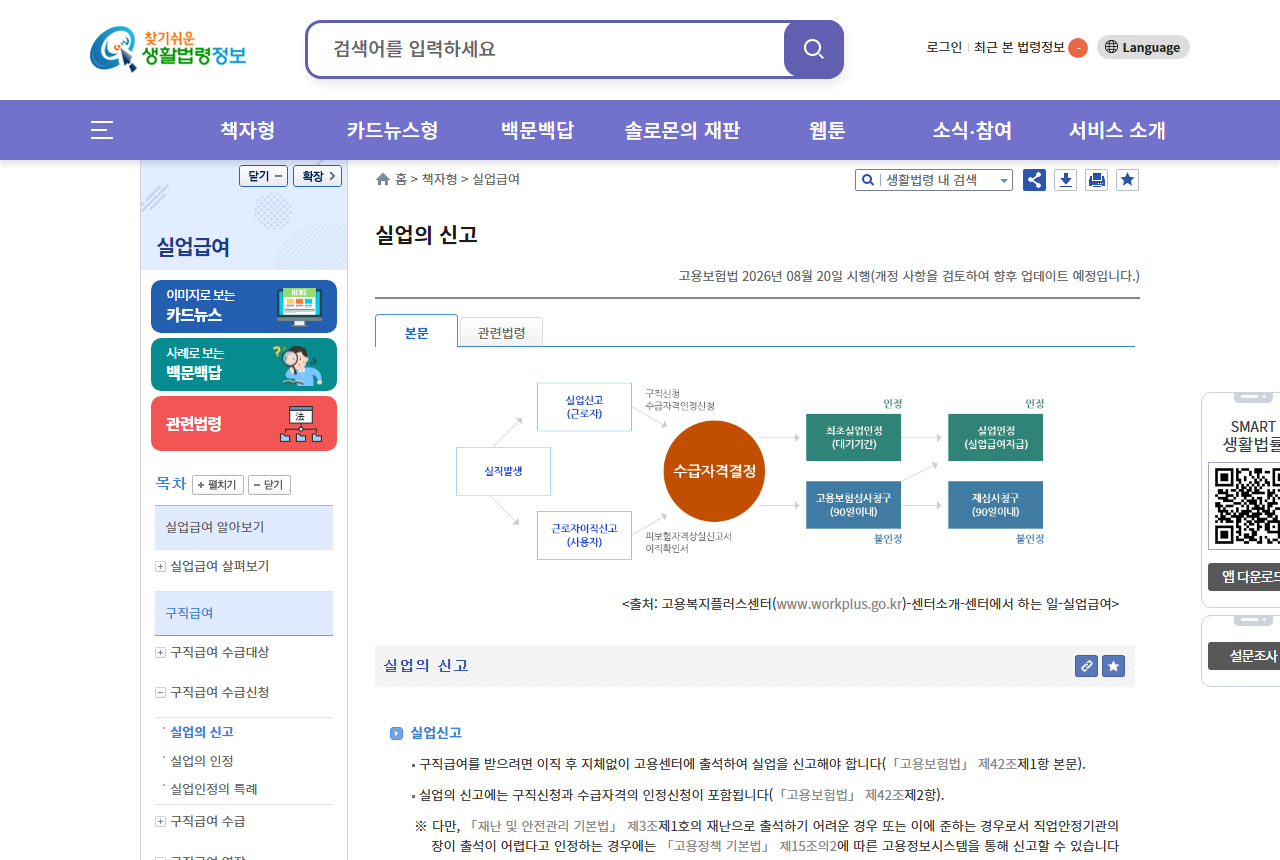The width and height of the screenshot is (1280, 860).
Task: Click 「고용보험법」 link in first bullet
Action: 931,764
